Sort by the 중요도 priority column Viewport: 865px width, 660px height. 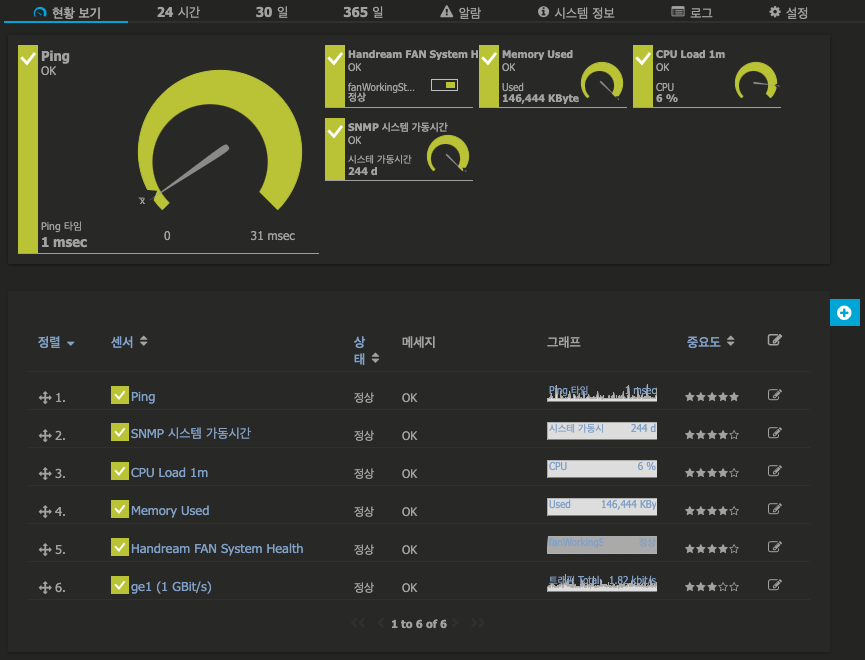pyautogui.click(x=710, y=342)
